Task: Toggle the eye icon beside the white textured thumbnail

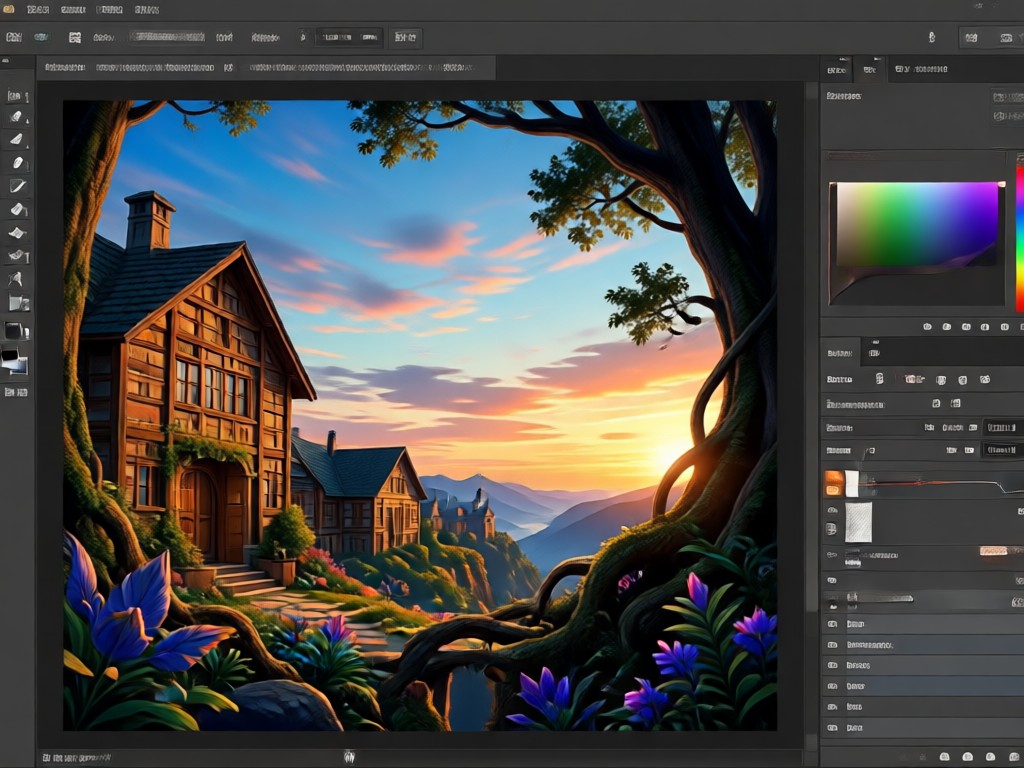Action: tap(832, 510)
